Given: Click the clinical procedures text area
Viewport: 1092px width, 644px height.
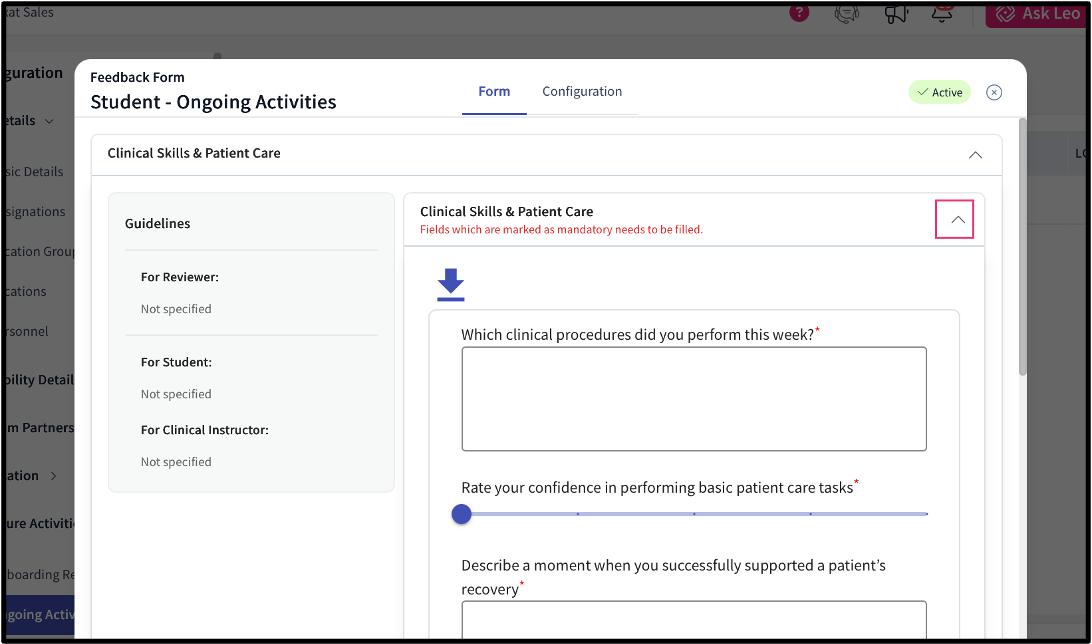Looking at the screenshot, I should [x=694, y=398].
